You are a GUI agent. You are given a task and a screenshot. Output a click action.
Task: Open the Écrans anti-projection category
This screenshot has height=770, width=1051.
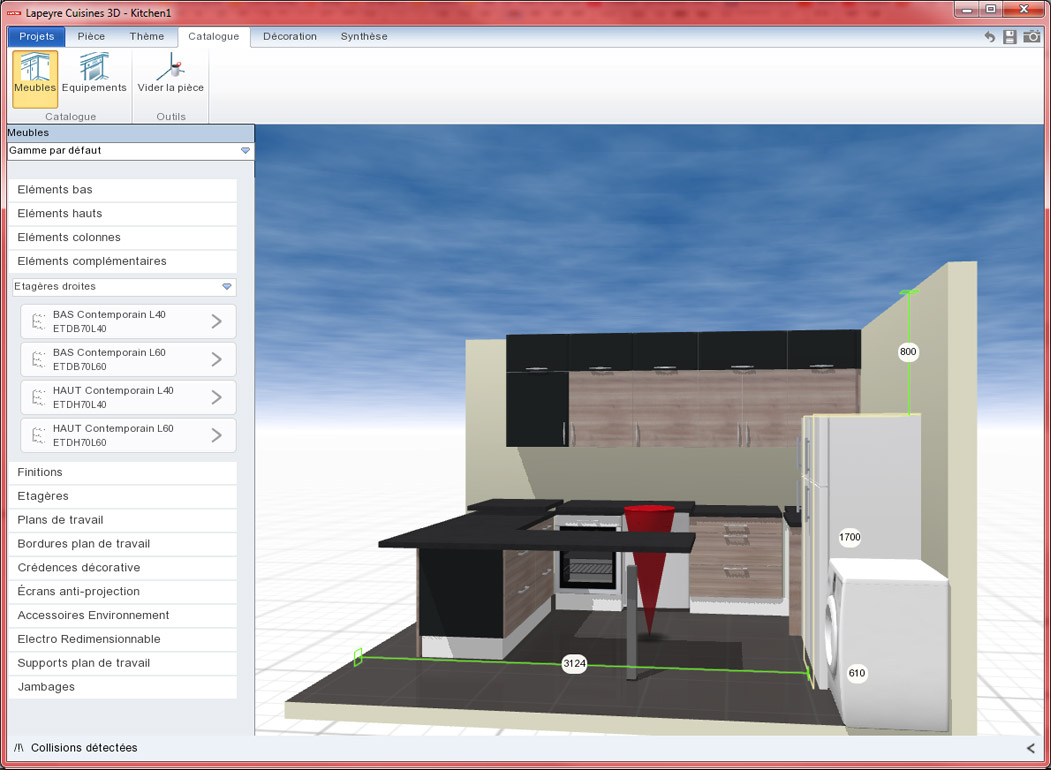124,592
